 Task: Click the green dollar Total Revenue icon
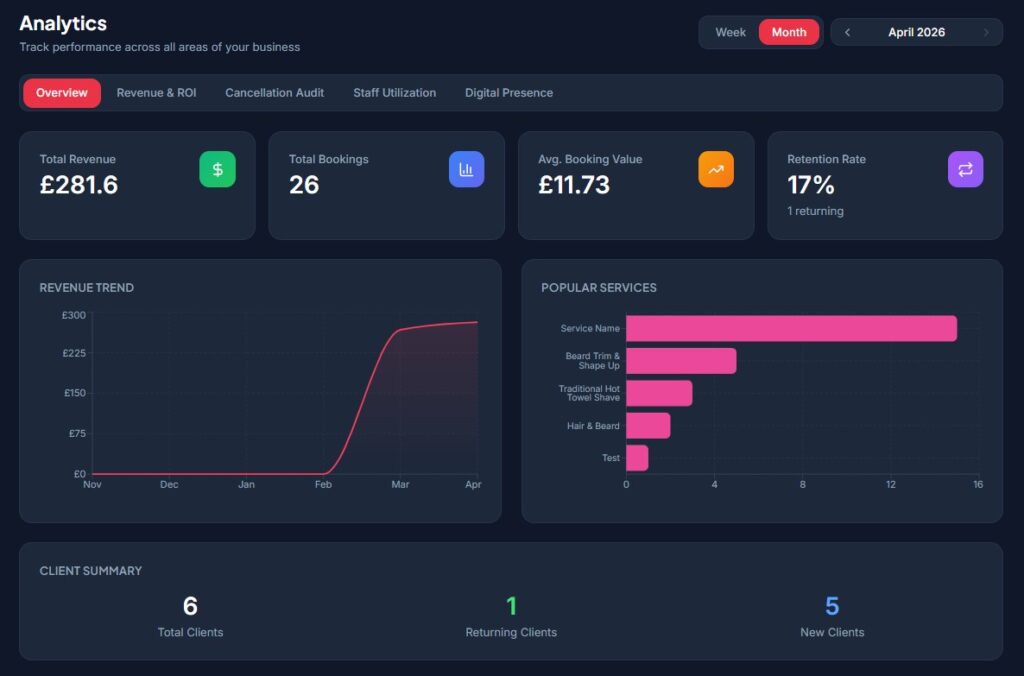[x=217, y=169]
